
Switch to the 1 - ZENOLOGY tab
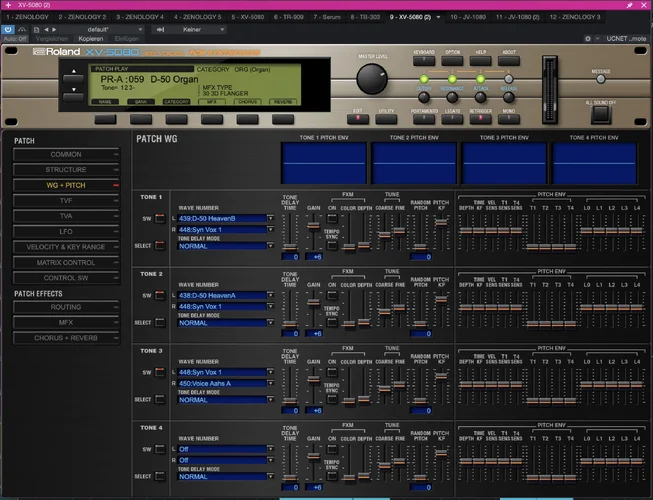pyautogui.click(x=27, y=17)
